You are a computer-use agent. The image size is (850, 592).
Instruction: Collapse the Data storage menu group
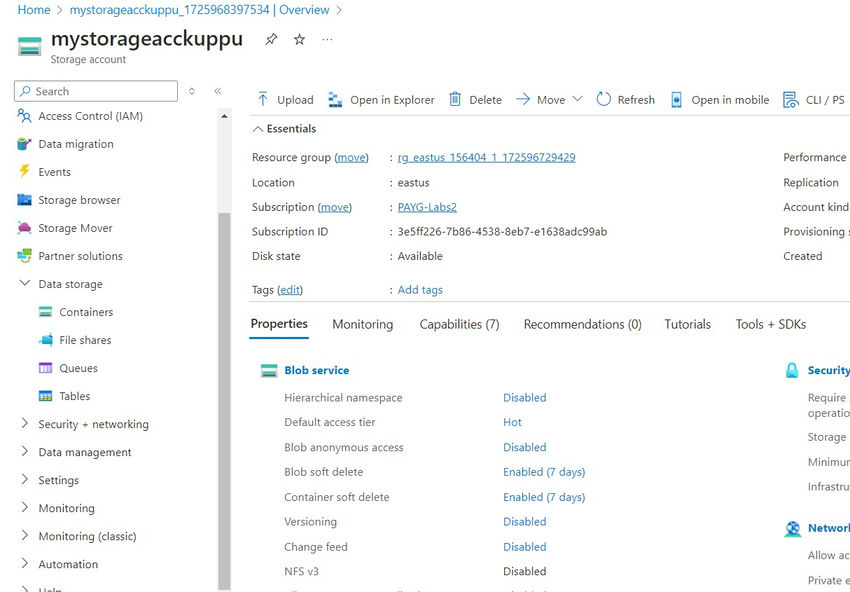click(x=24, y=283)
